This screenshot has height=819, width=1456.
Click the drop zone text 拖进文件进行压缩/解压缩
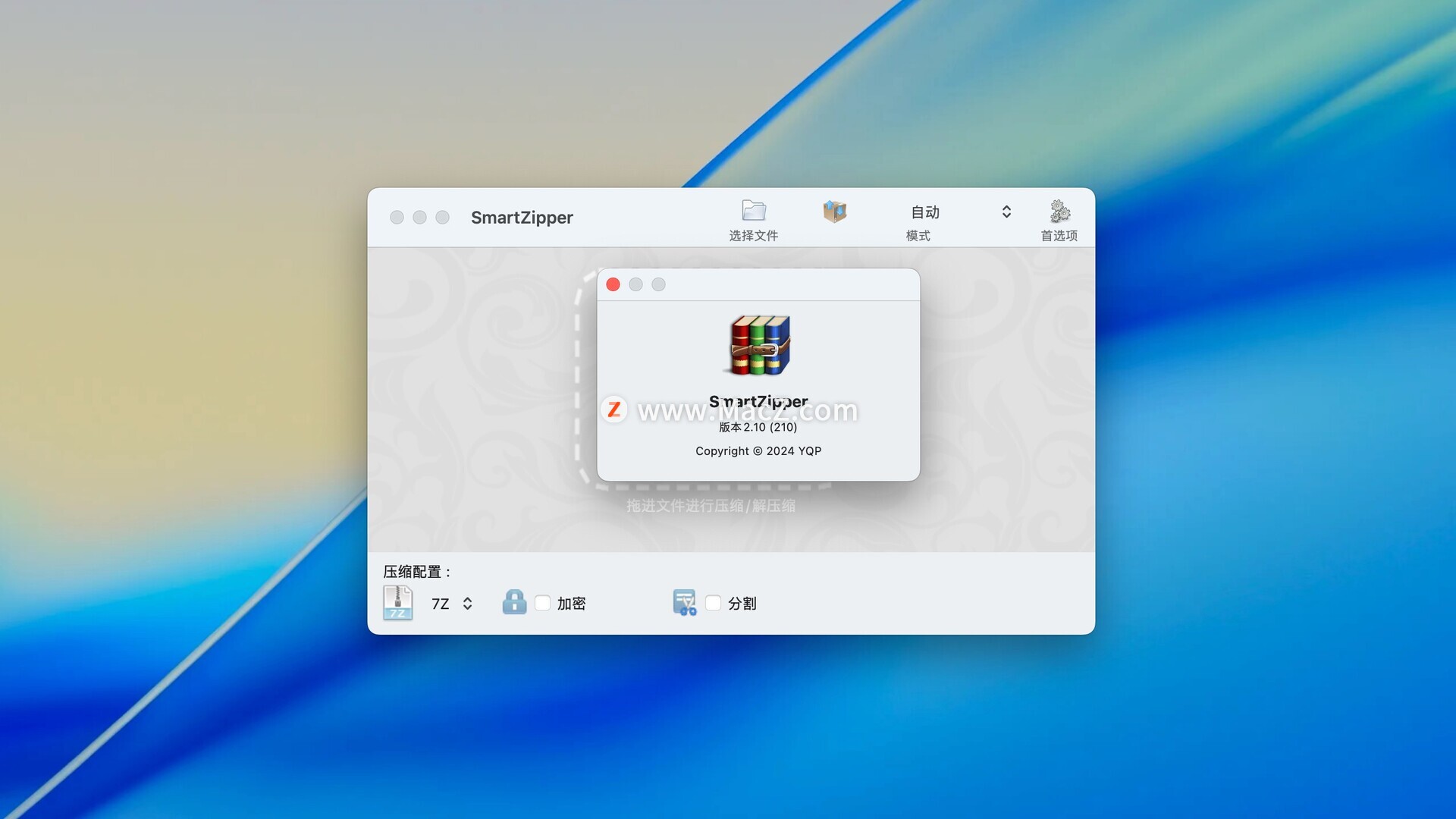click(711, 506)
